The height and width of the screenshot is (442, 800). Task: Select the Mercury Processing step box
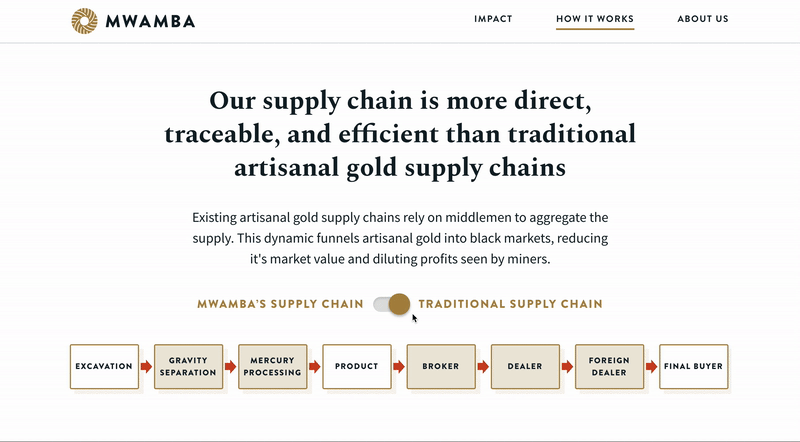(x=273, y=366)
